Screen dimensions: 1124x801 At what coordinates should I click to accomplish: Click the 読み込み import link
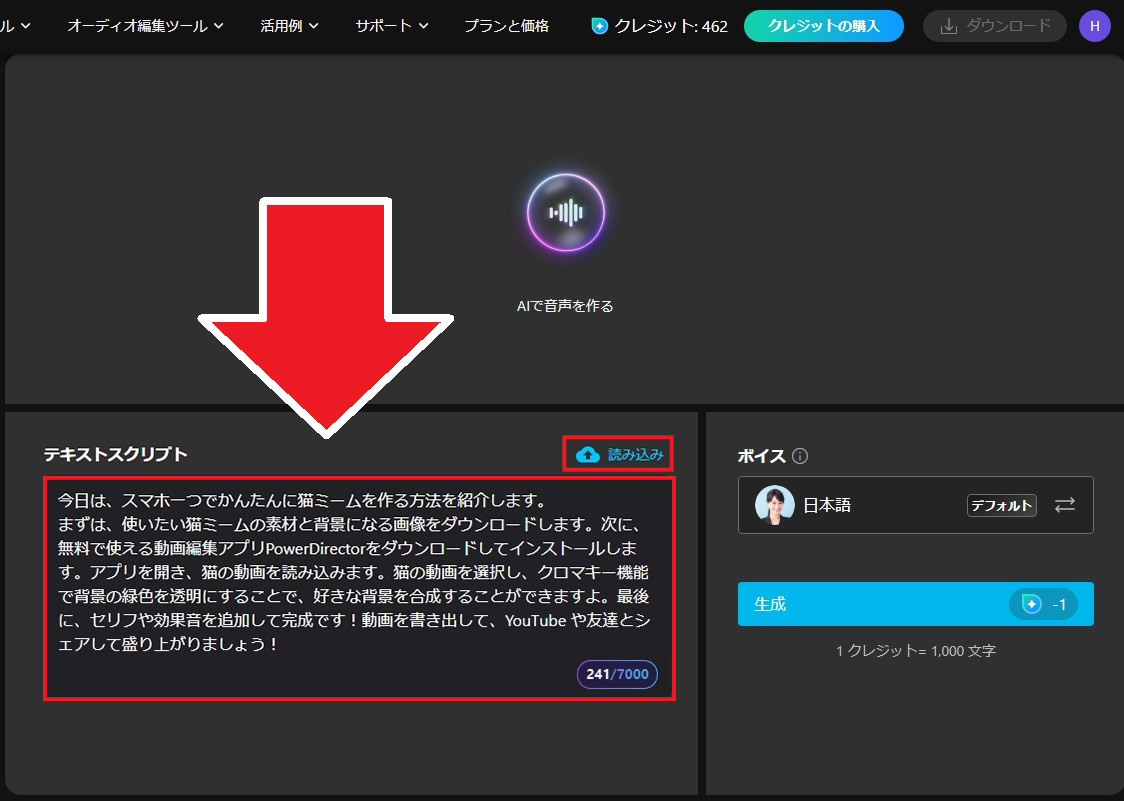click(619, 454)
